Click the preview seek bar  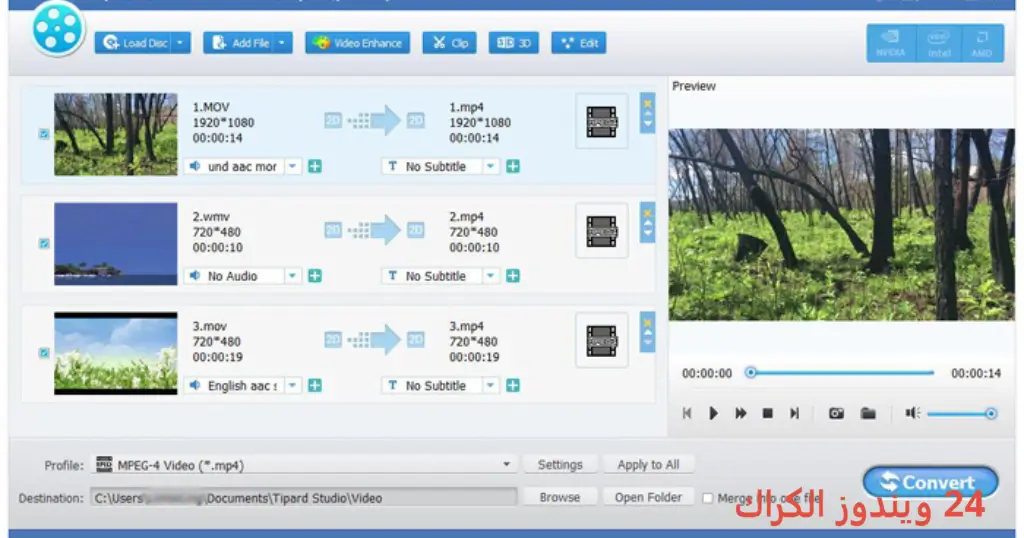842,373
